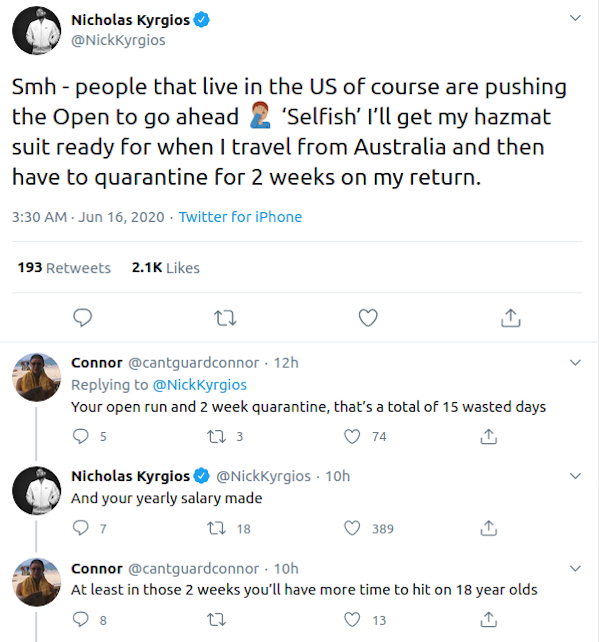Share the main tweet
Viewport: 600px width, 642px height.
coord(510,318)
